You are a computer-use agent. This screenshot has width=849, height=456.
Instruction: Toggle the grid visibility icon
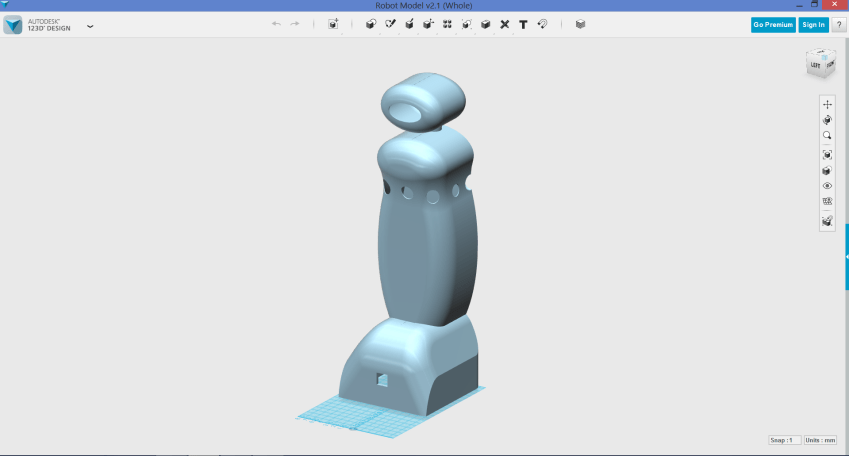(x=827, y=201)
